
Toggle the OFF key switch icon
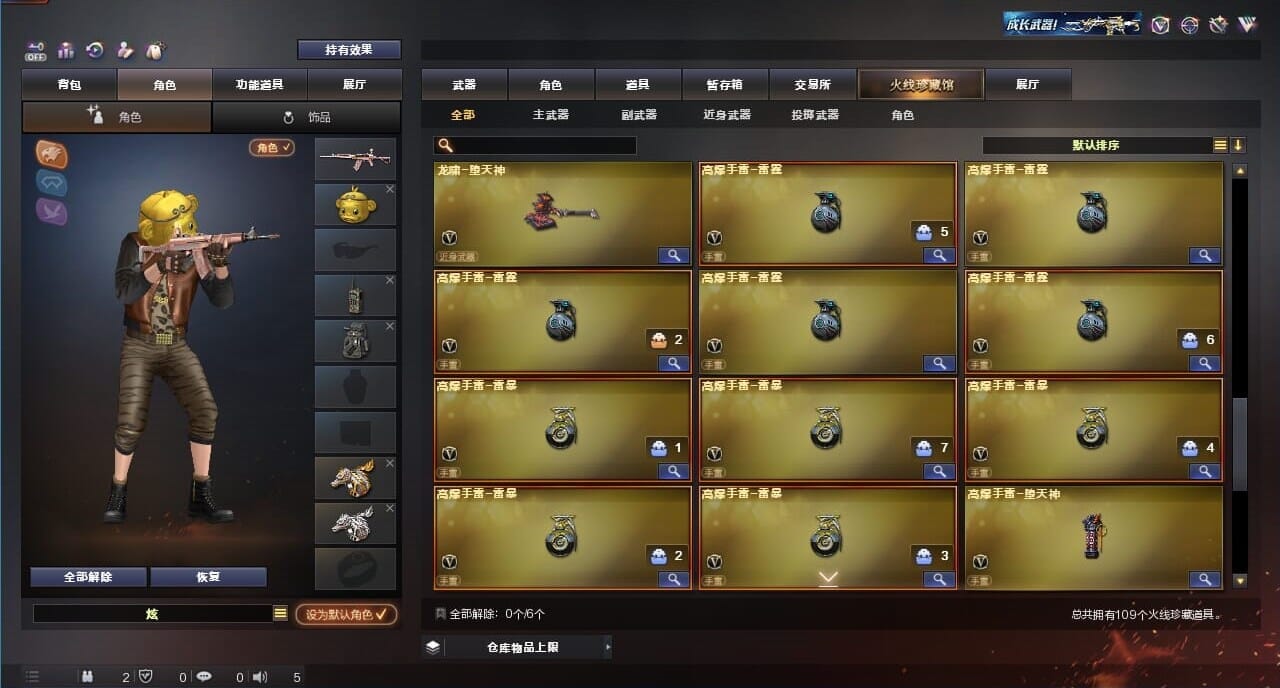click(36, 50)
